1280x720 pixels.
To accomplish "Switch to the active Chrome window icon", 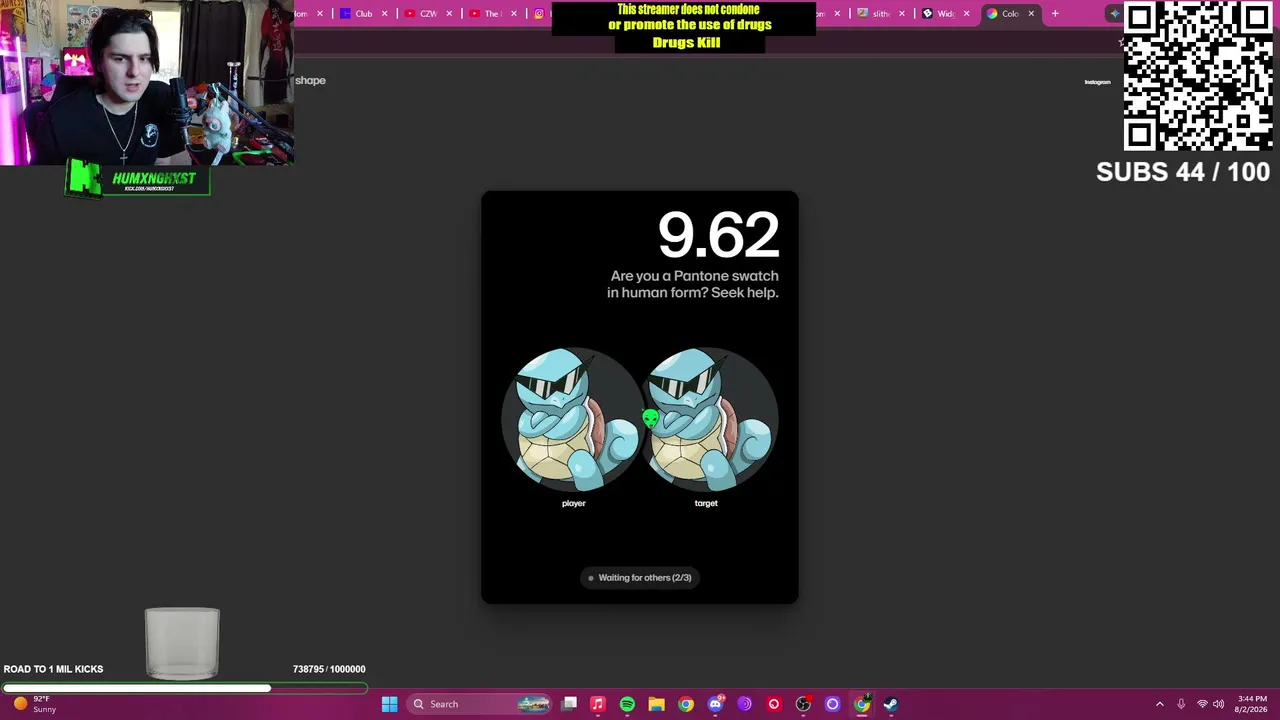I will pos(862,704).
